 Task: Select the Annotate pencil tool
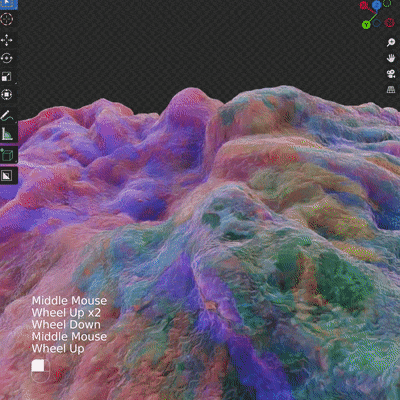tap(7, 116)
